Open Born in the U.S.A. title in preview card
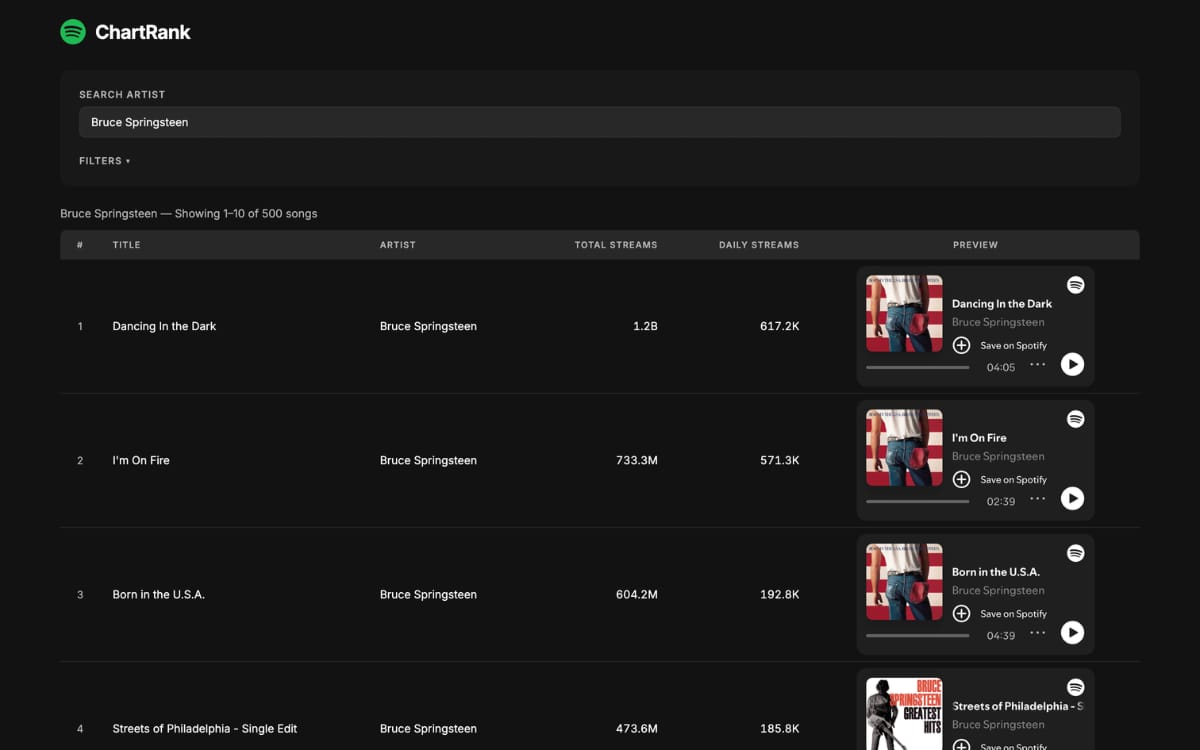 point(996,572)
